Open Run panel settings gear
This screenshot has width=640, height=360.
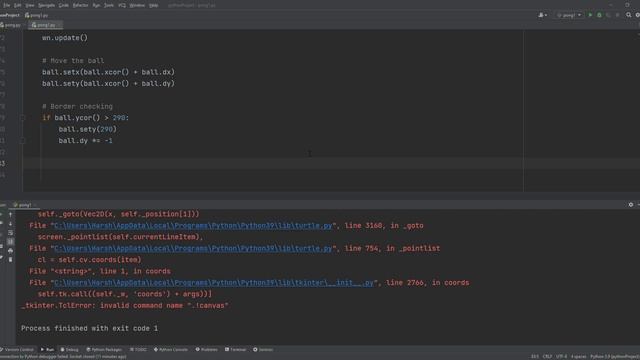(631, 204)
